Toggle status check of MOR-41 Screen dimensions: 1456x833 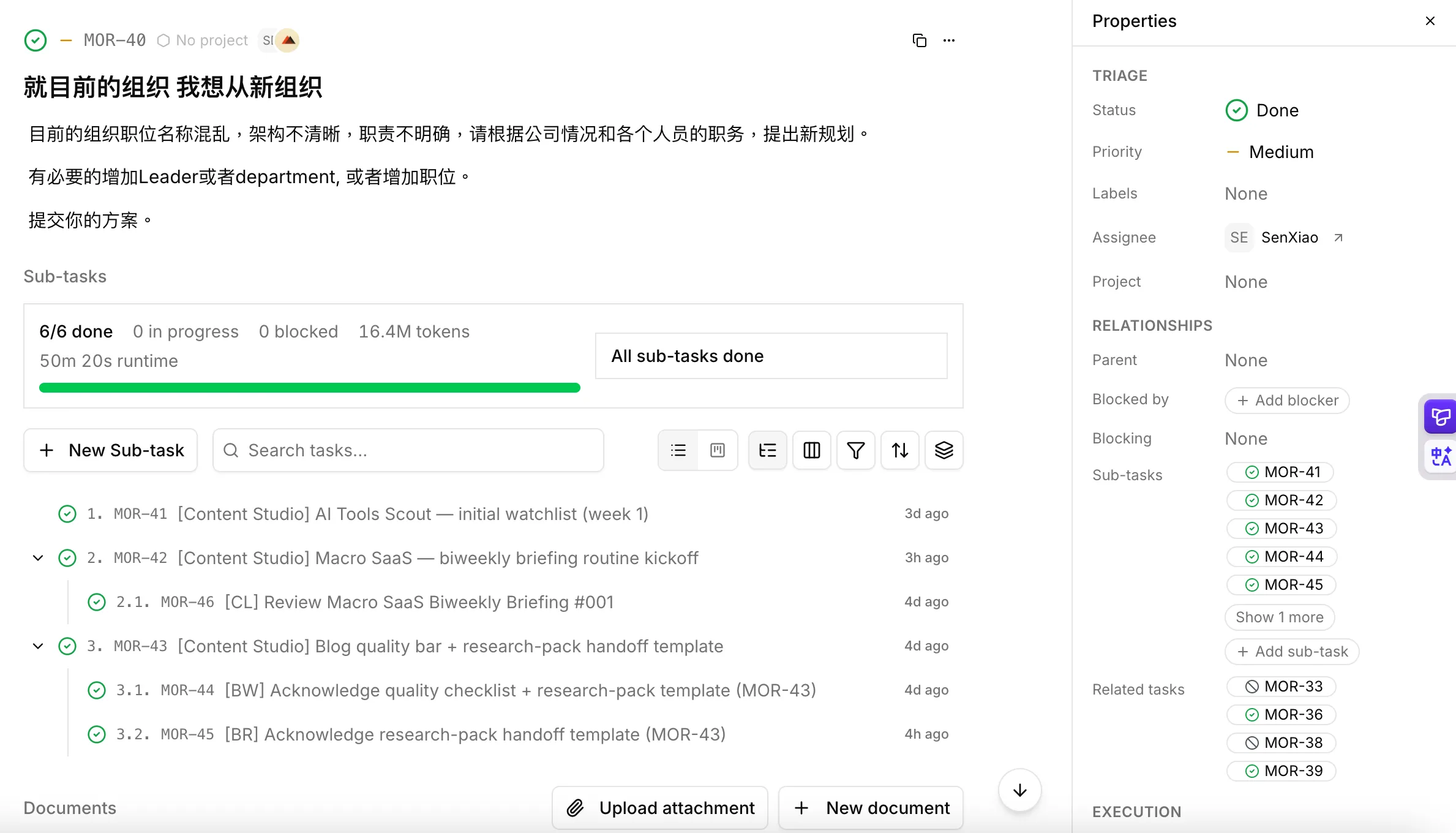(x=67, y=514)
